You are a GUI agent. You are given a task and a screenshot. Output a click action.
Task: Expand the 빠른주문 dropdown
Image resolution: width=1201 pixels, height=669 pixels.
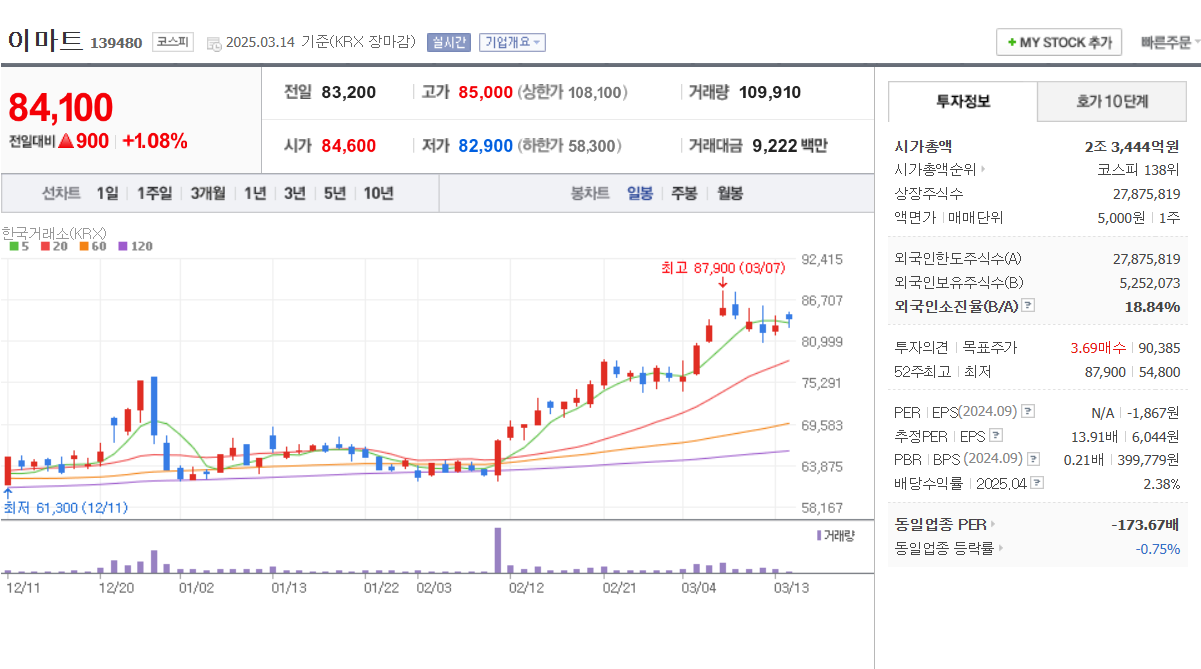pyautogui.click(x=1170, y=43)
